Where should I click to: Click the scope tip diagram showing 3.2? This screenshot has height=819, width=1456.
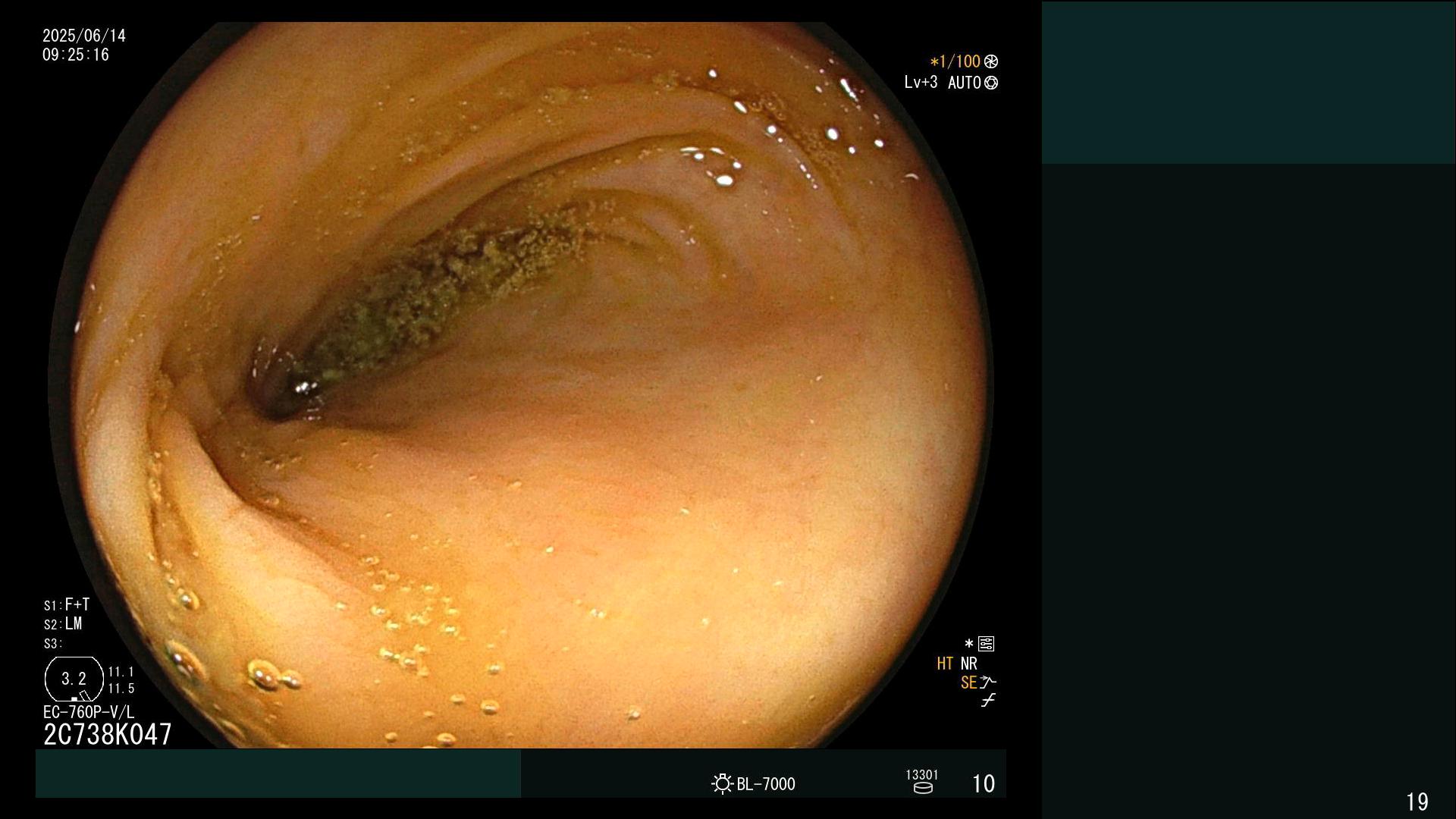(74, 679)
